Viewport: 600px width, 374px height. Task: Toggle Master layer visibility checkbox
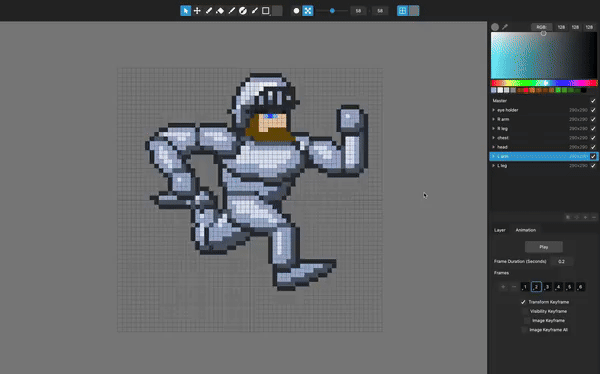[593, 101]
